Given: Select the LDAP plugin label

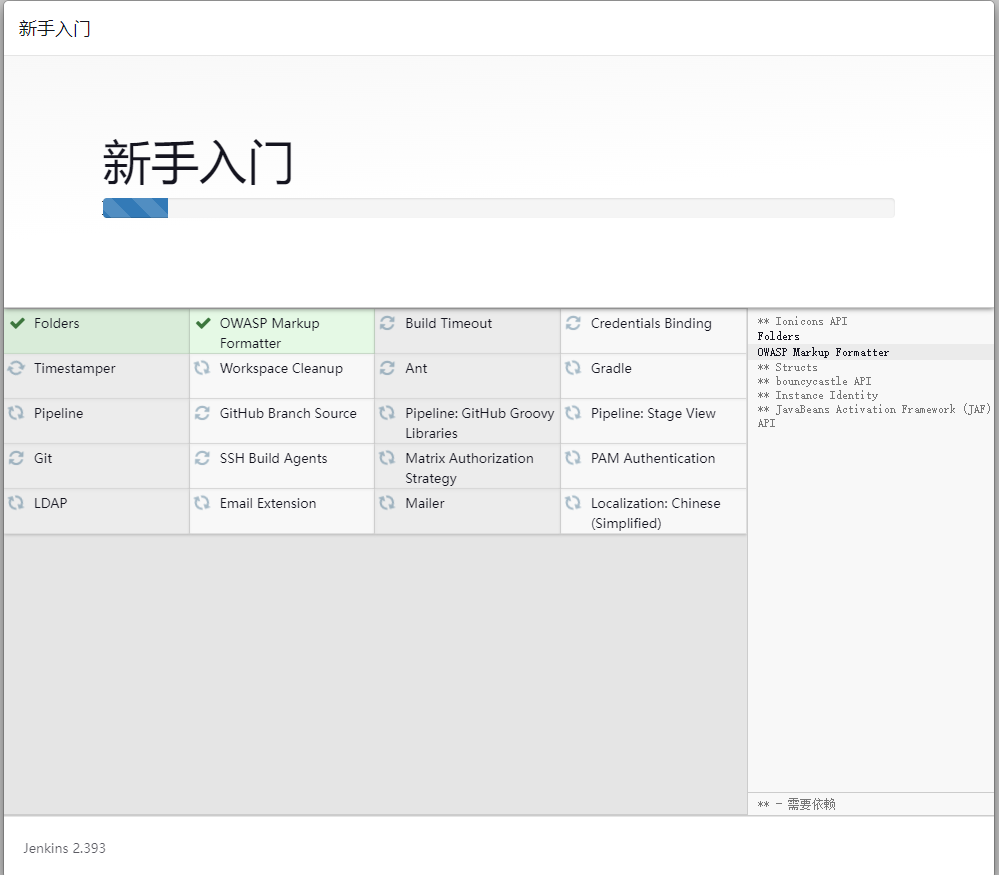Looking at the screenshot, I should [x=50, y=503].
